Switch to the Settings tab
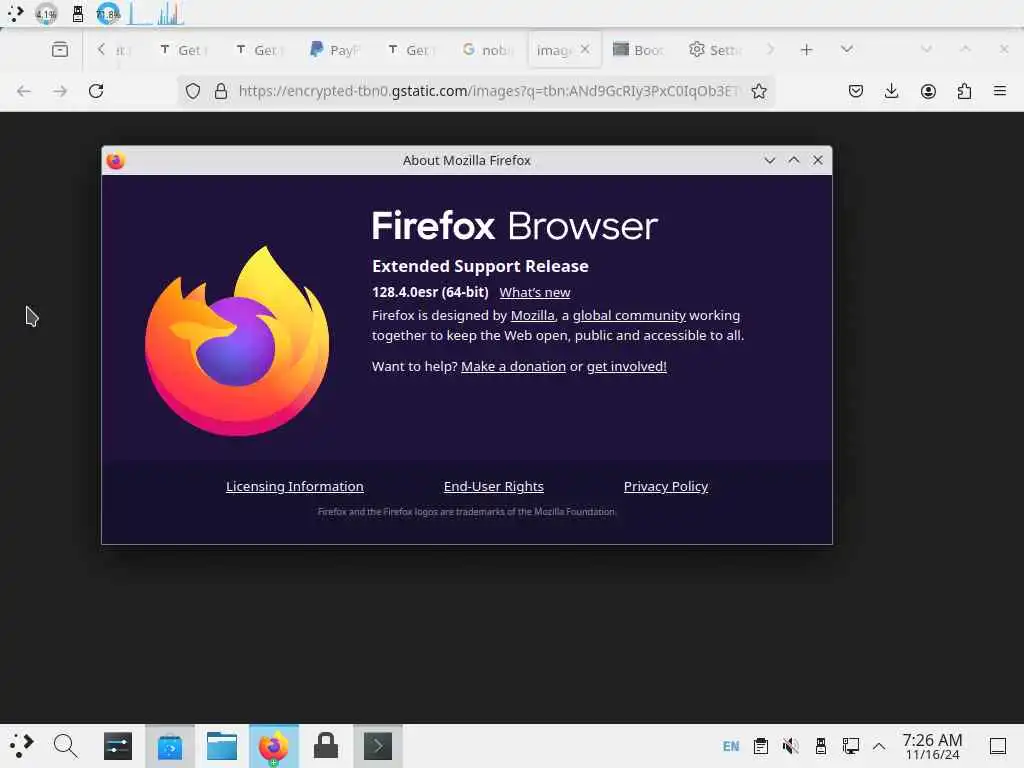 715,50
